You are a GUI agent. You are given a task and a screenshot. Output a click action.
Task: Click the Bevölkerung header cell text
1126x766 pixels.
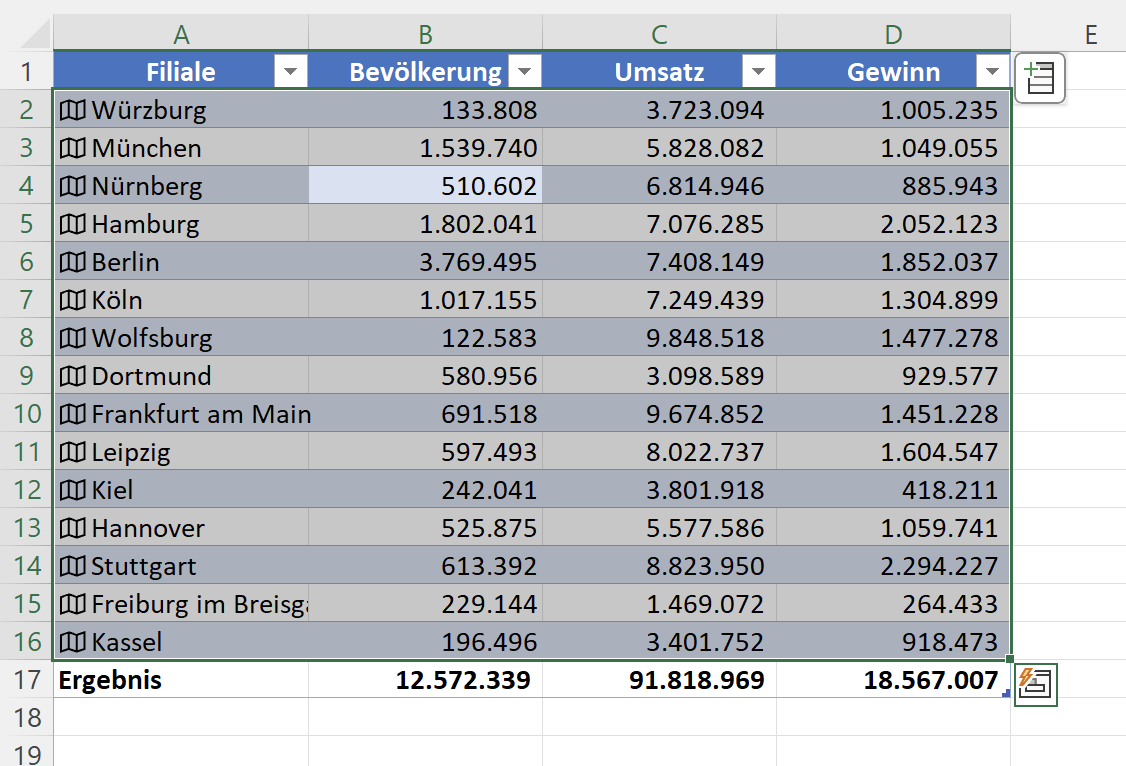425,73
